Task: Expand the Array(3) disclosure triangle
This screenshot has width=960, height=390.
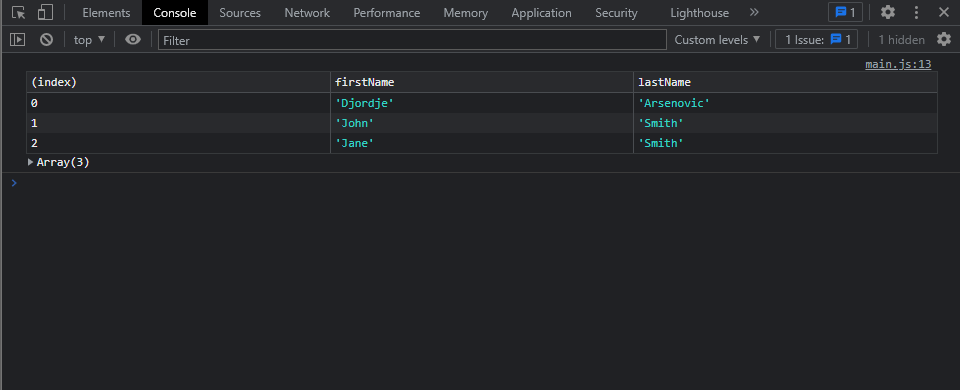Action: (31, 162)
